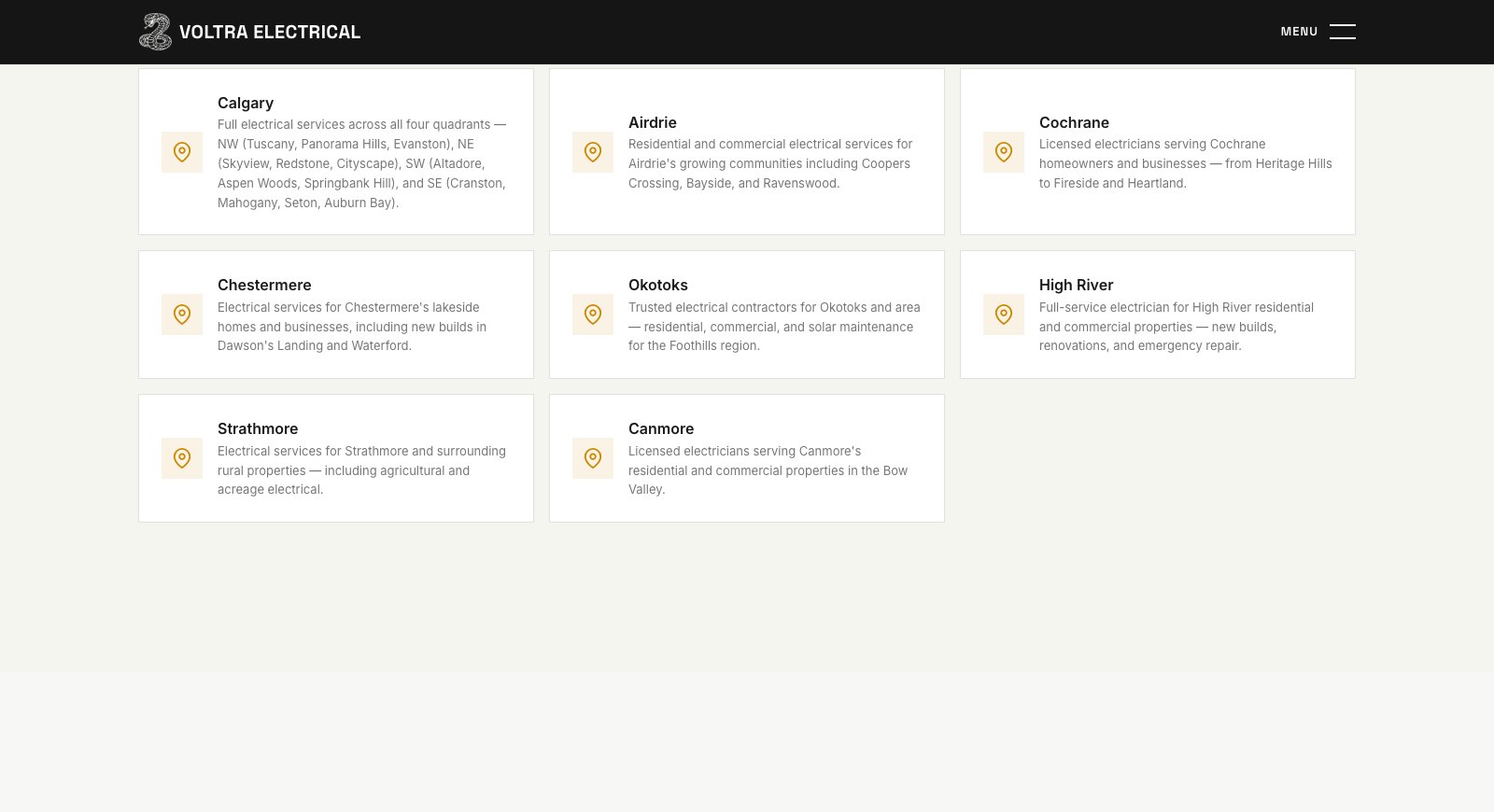Click the Calgary location pin icon
1494x812 pixels.
click(182, 152)
